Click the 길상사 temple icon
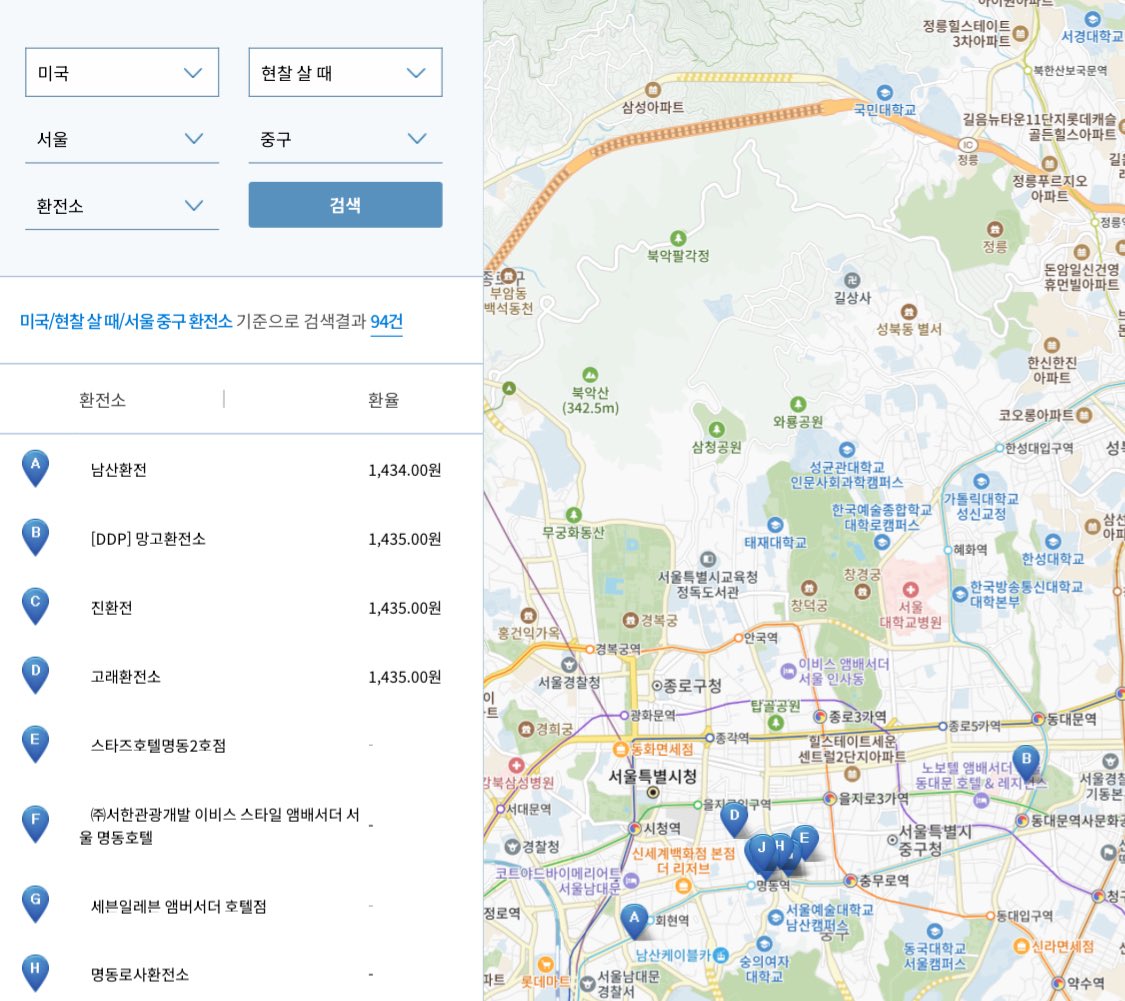The width and height of the screenshot is (1125, 1001). (854, 278)
